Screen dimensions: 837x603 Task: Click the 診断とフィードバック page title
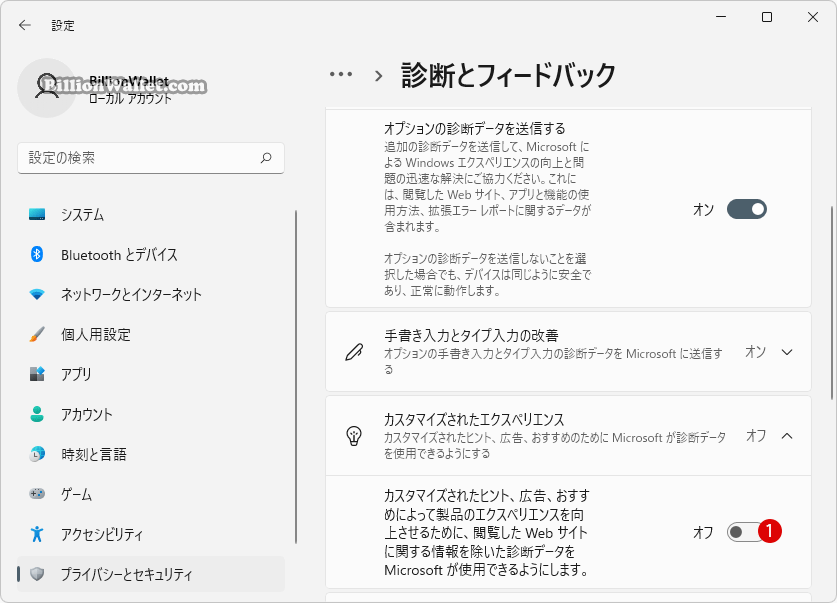[508, 75]
